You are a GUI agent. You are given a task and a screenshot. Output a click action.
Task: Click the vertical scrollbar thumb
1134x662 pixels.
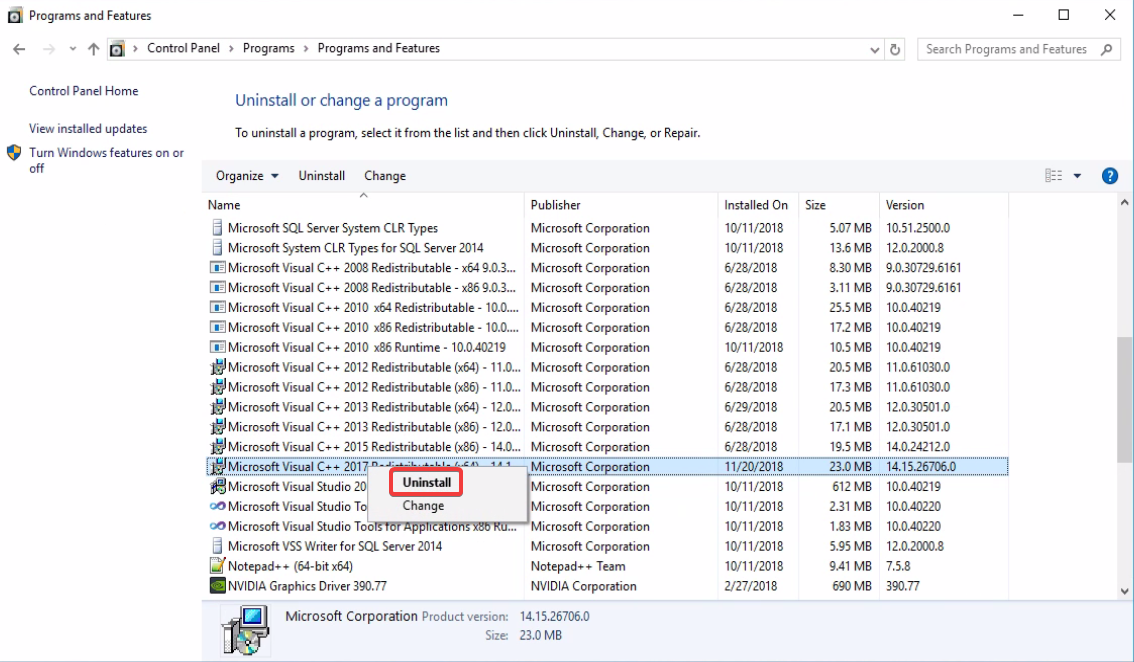pyautogui.click(x=1125, y=399)
